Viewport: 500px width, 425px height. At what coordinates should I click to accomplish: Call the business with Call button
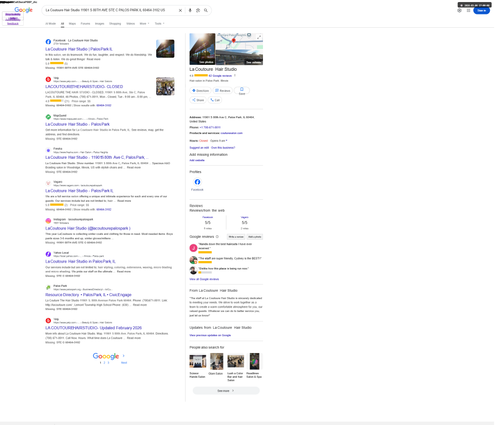pyautogui.click(x=215, y=100)
